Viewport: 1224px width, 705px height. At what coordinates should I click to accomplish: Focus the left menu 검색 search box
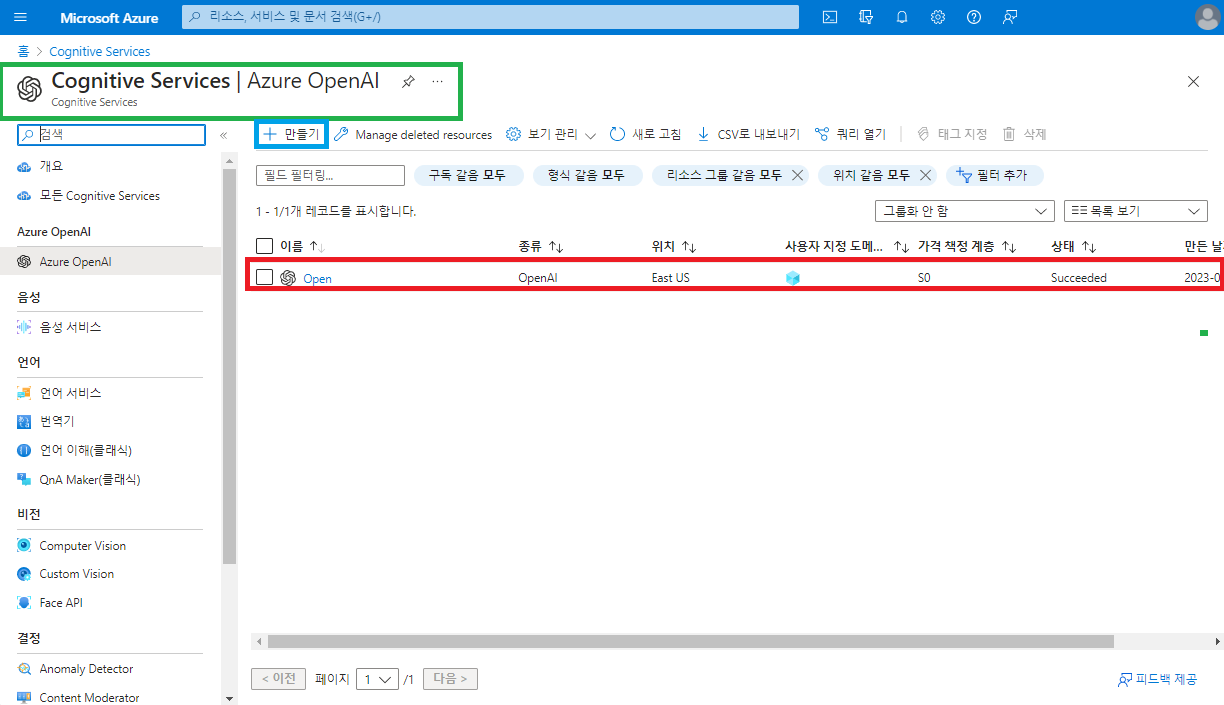coord(112,135)
